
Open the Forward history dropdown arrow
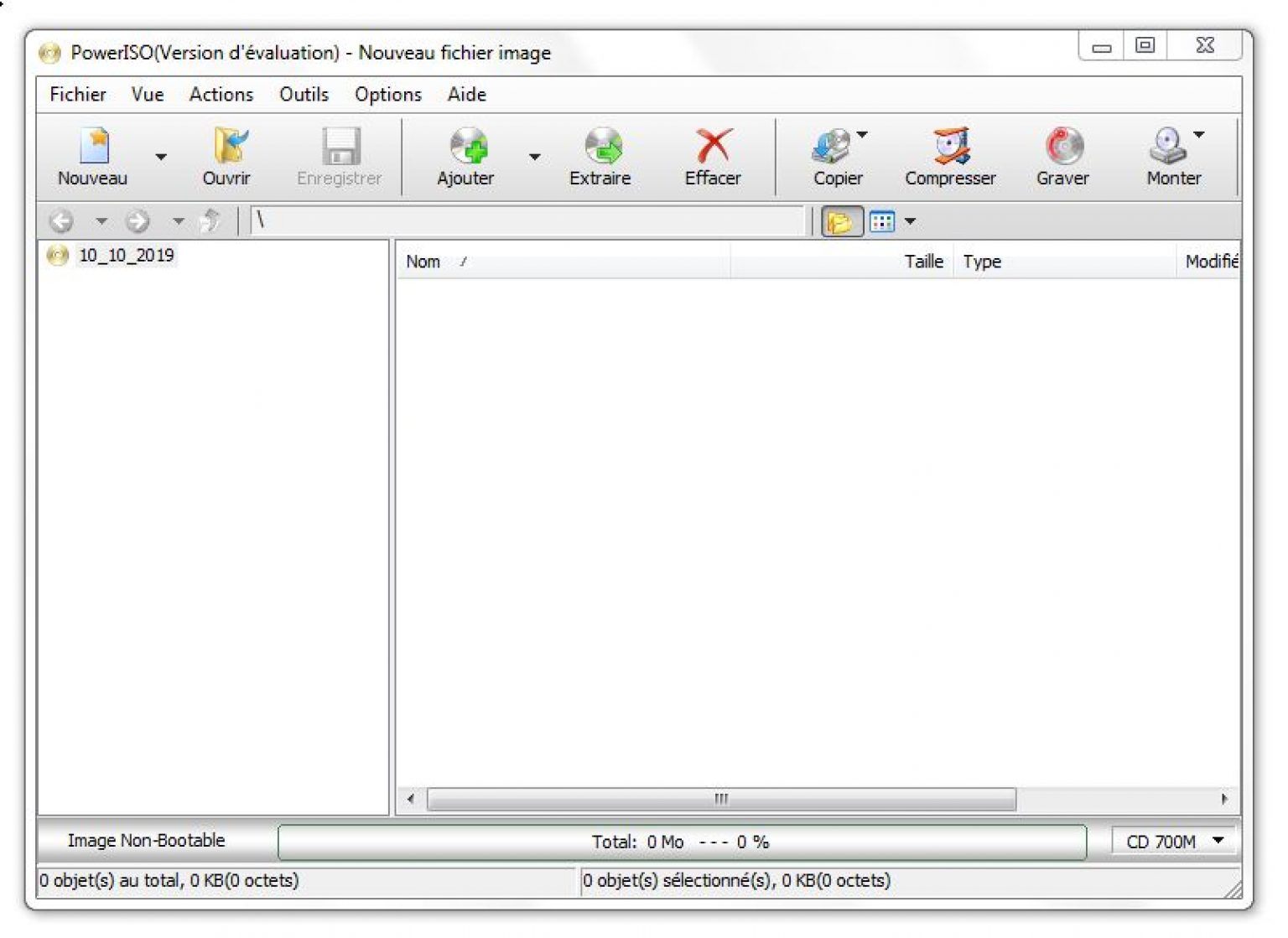tap(178, 221)
